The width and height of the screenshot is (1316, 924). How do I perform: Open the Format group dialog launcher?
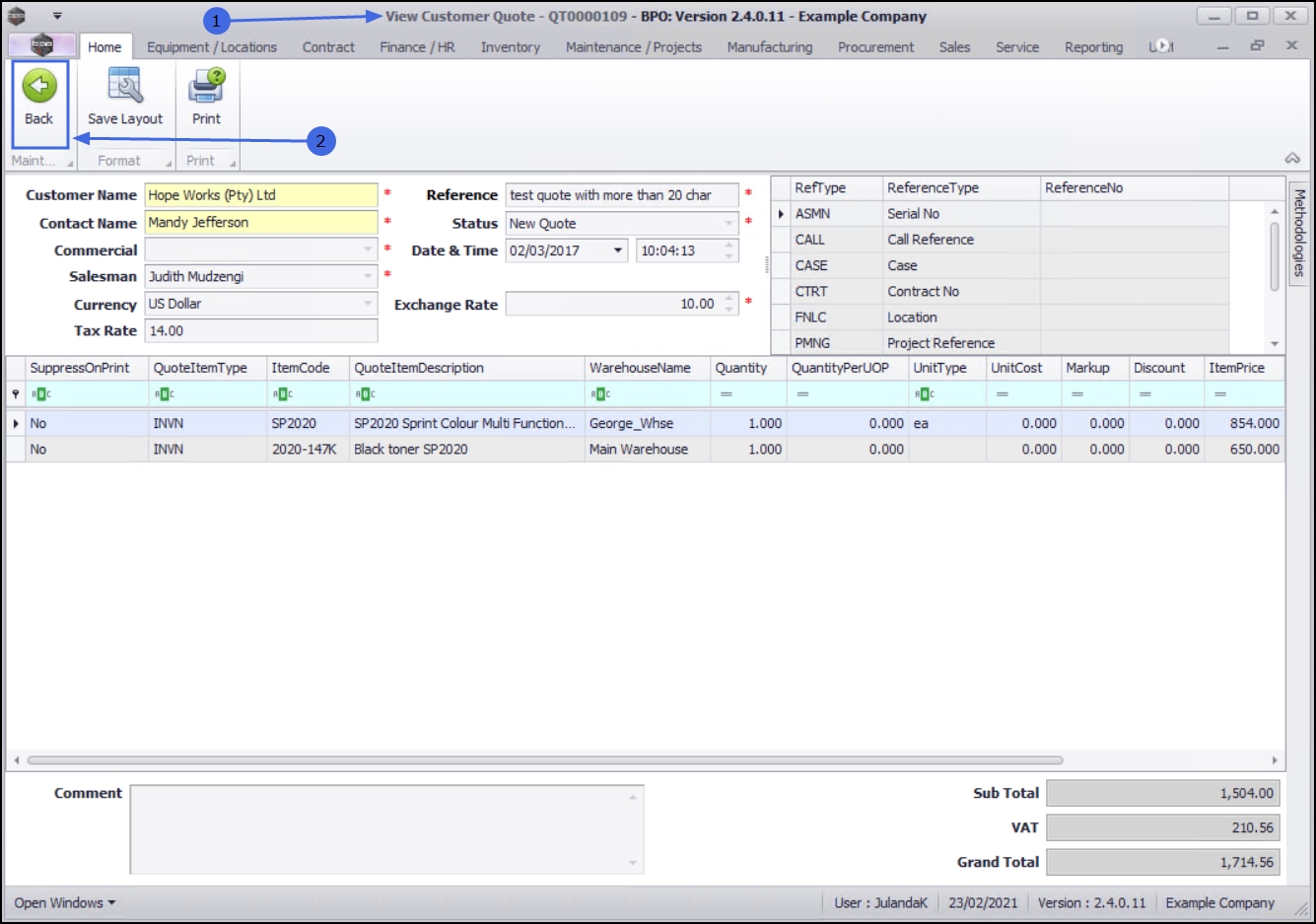[169, 163]
